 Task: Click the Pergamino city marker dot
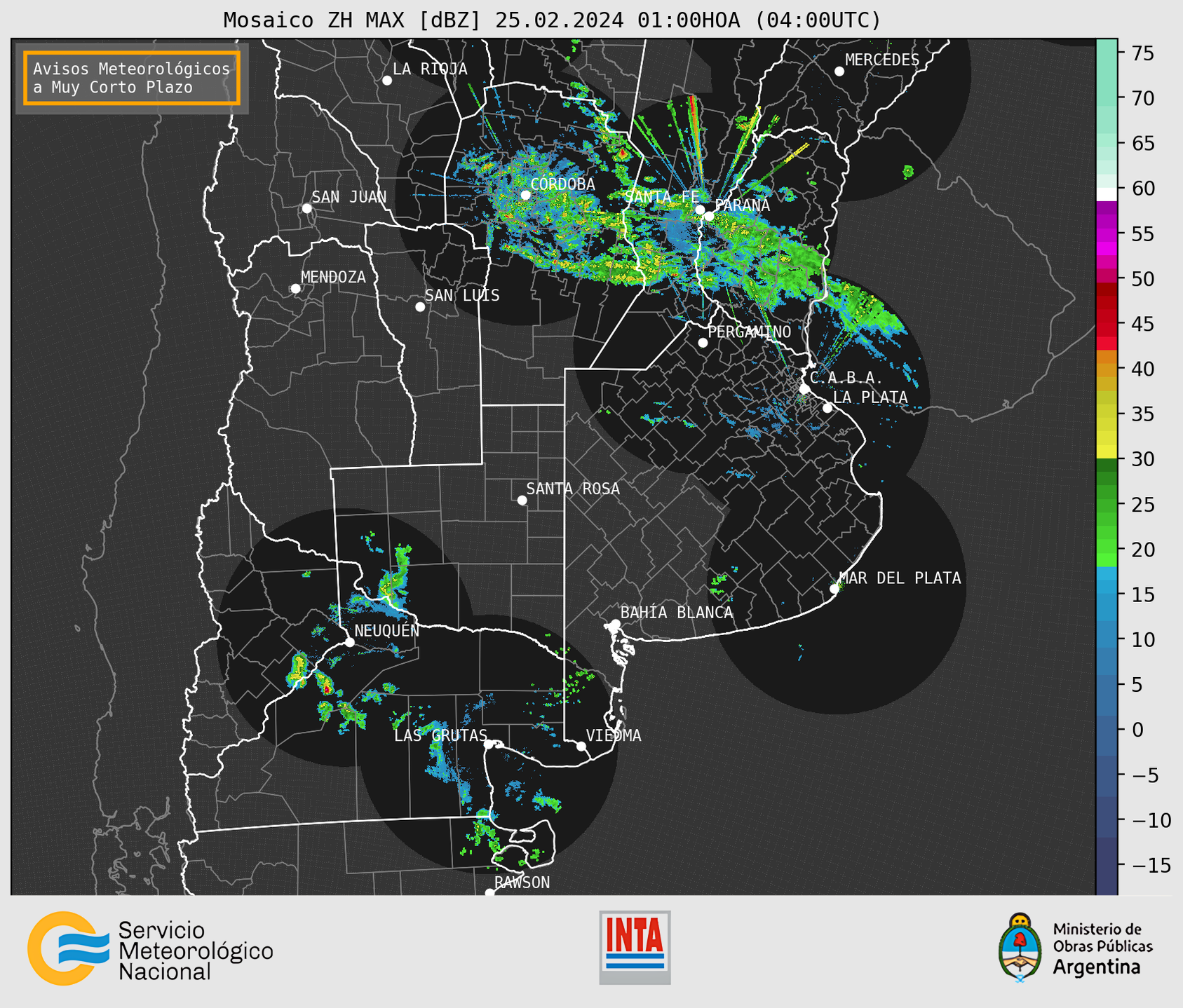coord(703,343)
